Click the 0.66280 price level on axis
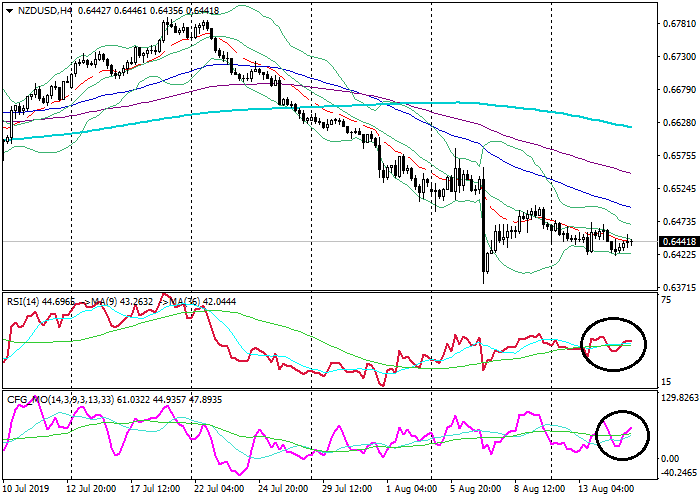This screenshot has height=500, width=700. pyautogui.click(x=678, y=122)
